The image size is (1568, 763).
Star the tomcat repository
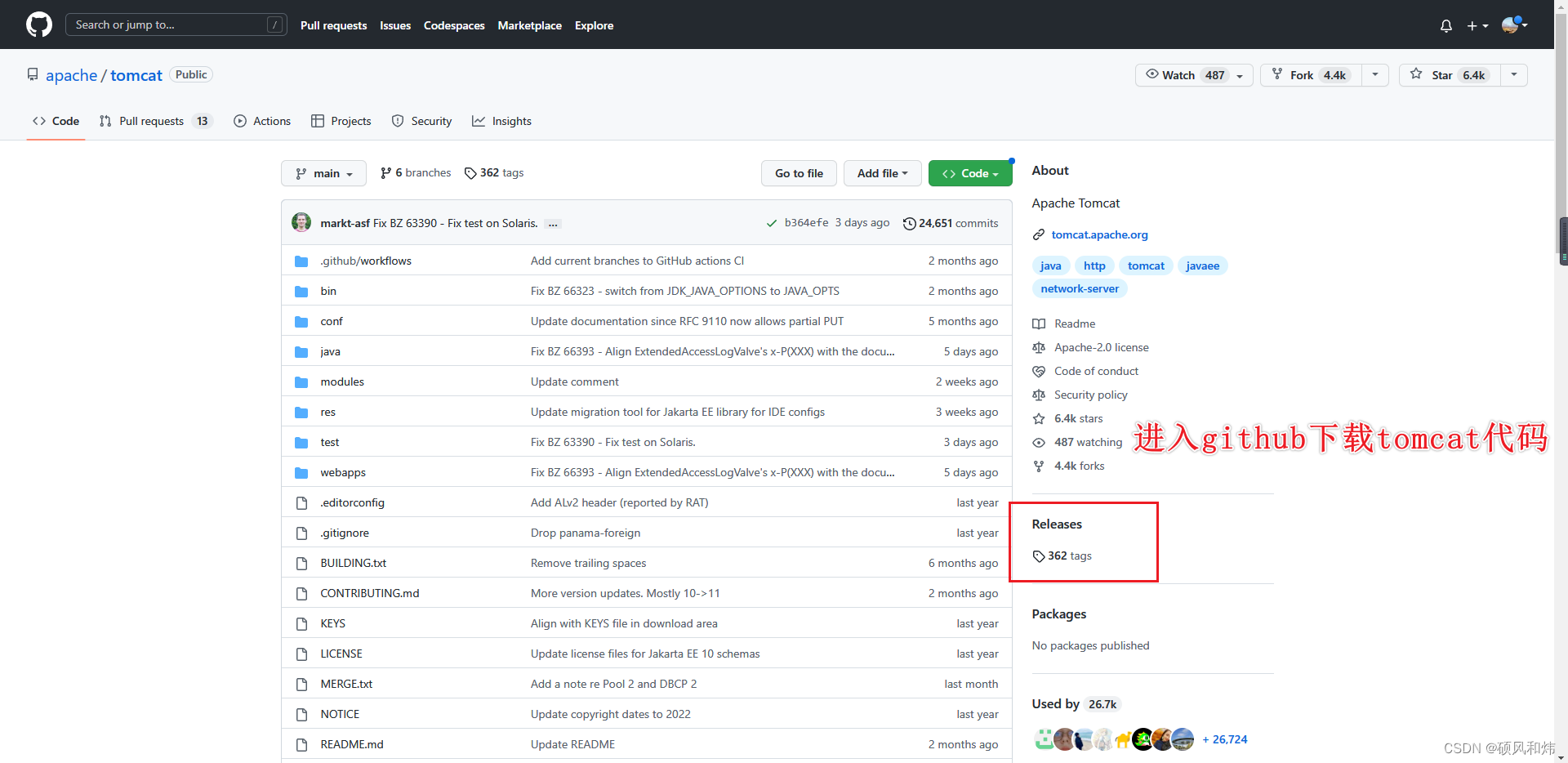(x=1450, y=75)
